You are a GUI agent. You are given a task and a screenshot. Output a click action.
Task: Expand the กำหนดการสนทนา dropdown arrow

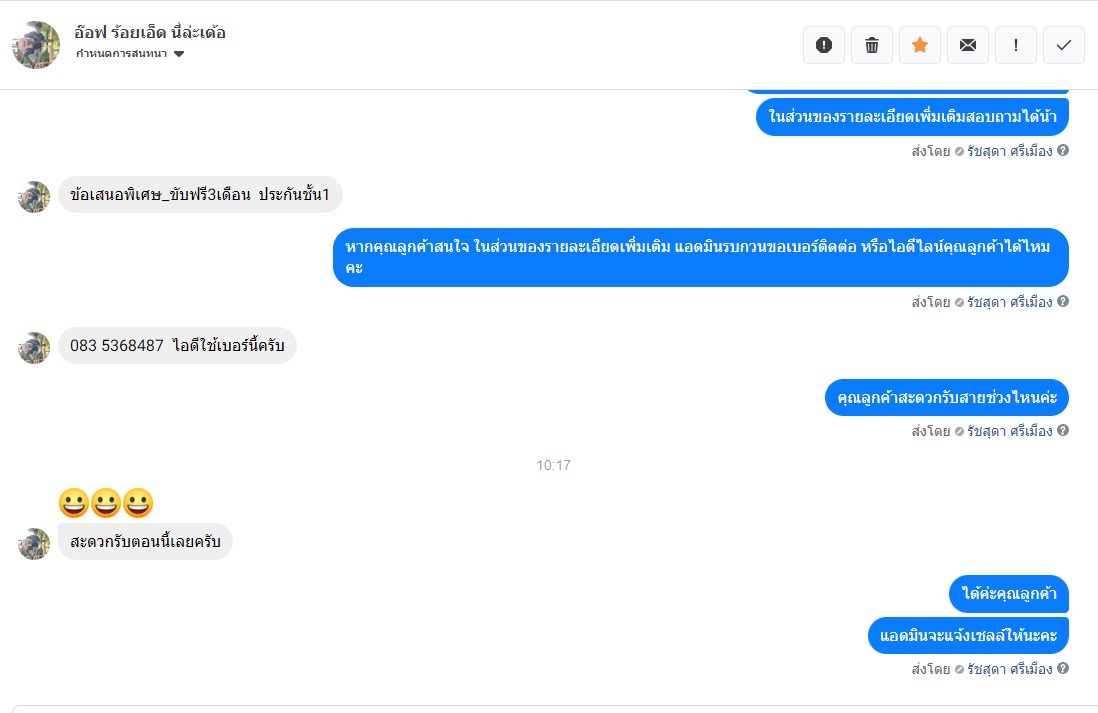click(179, 54)
